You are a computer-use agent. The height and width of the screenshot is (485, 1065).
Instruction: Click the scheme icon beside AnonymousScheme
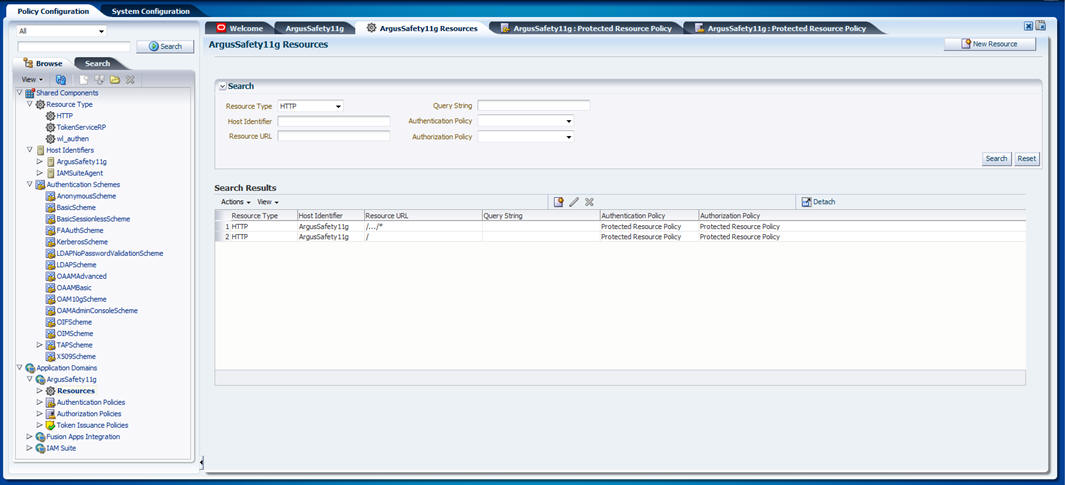click(x=50, y=196)
